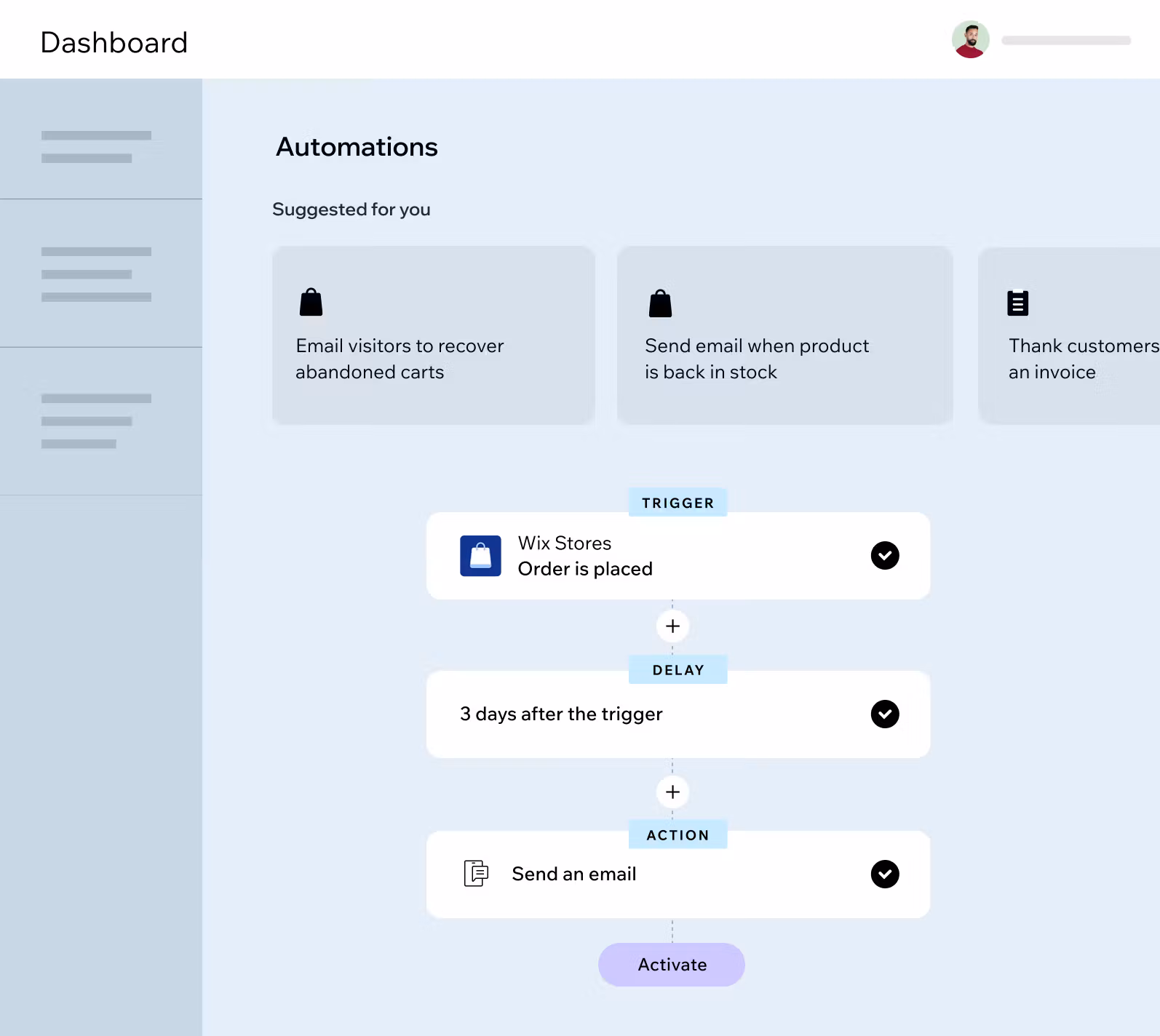This screenshot has height=1036, width=1160.
Task: Click the Send an email document icon
Action: point(476,873)
